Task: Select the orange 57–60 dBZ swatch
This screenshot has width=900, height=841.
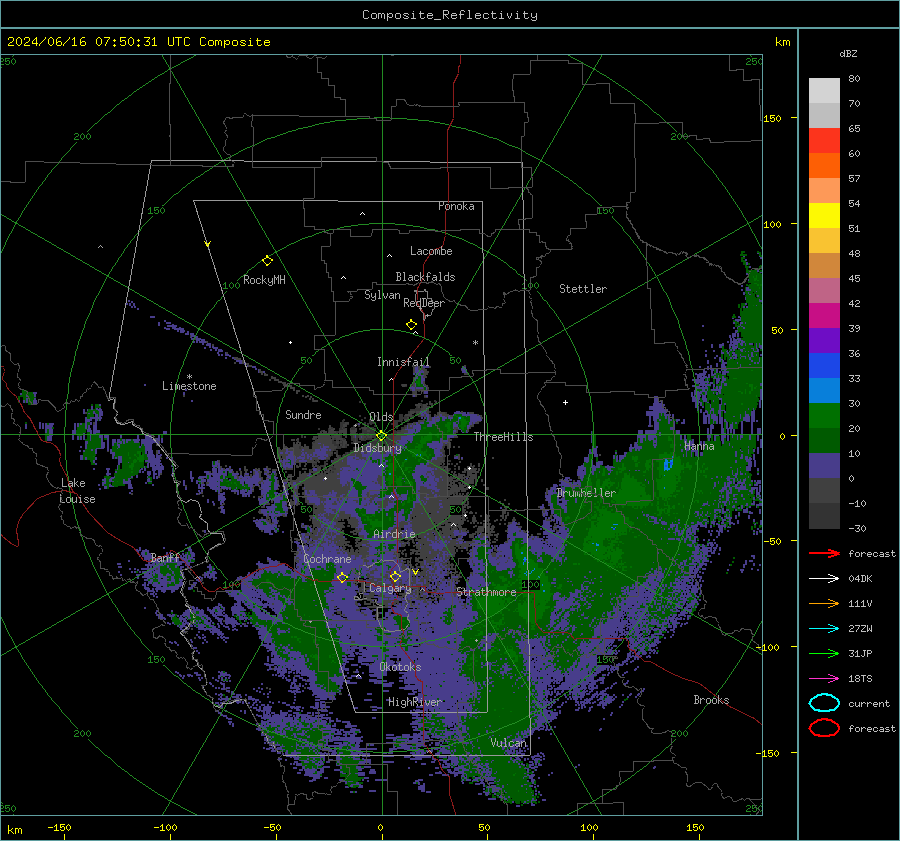Action: pos(824,166)
